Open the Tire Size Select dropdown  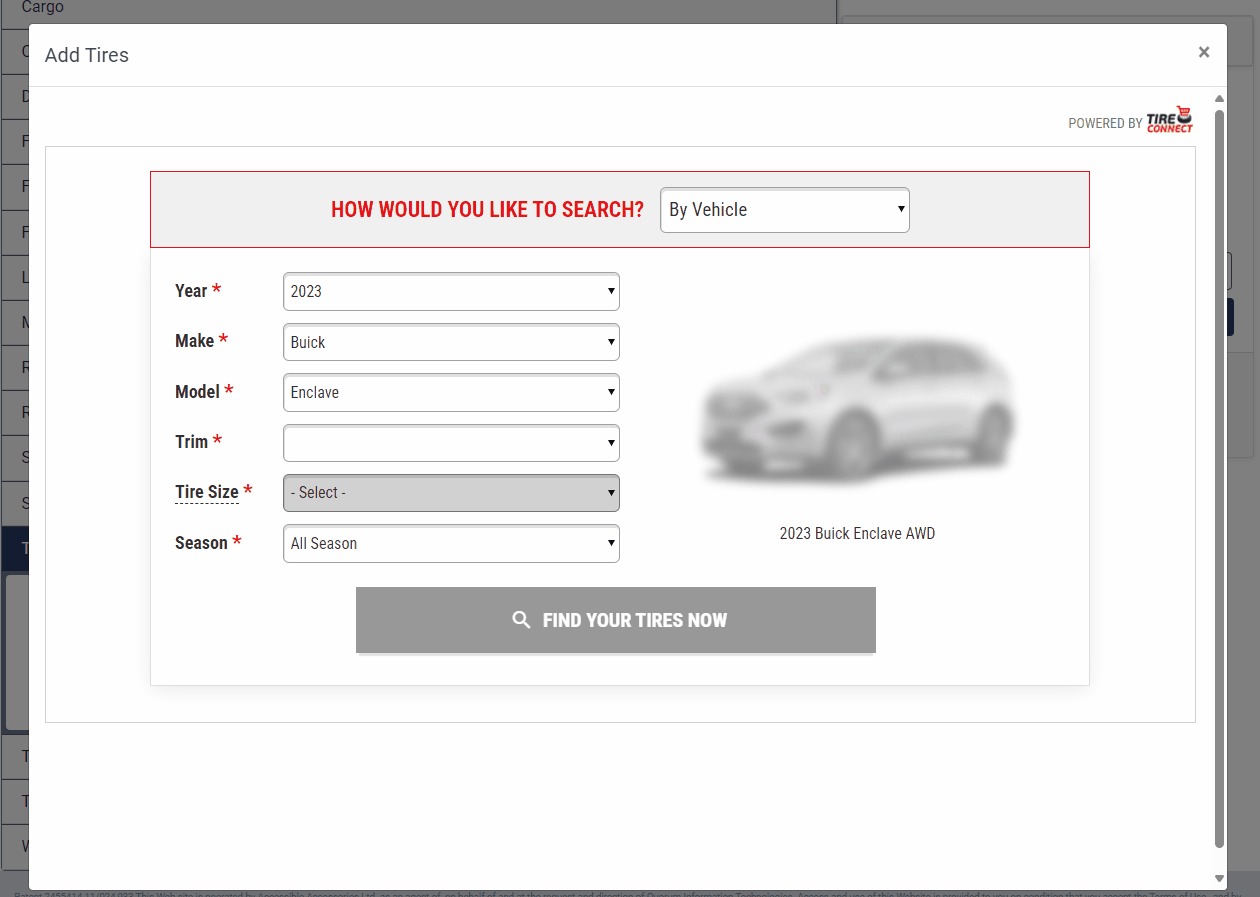[451, 493]
